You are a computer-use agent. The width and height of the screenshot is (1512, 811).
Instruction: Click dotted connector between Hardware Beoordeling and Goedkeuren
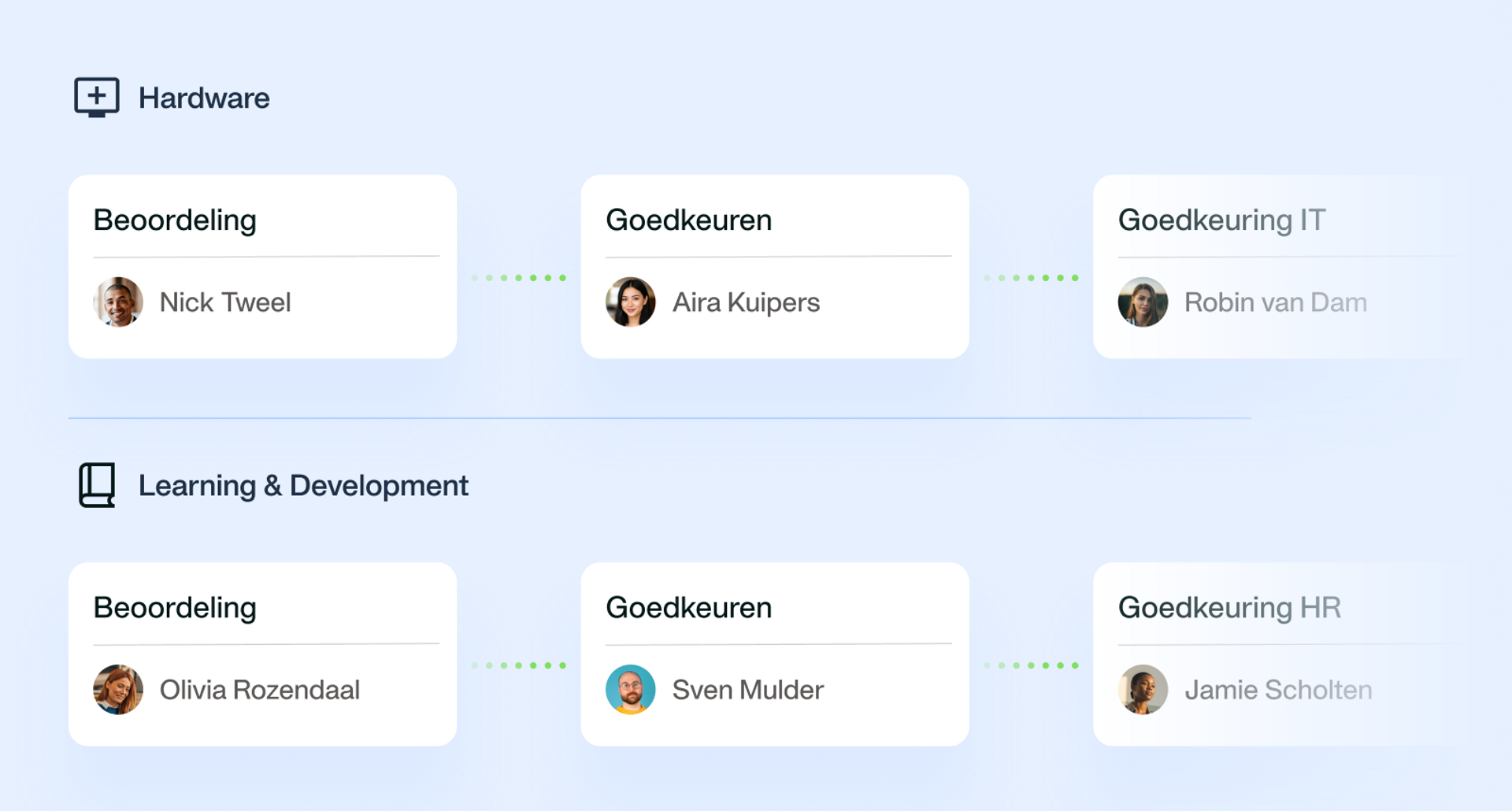pyautogui.click(x=518, y=278)
